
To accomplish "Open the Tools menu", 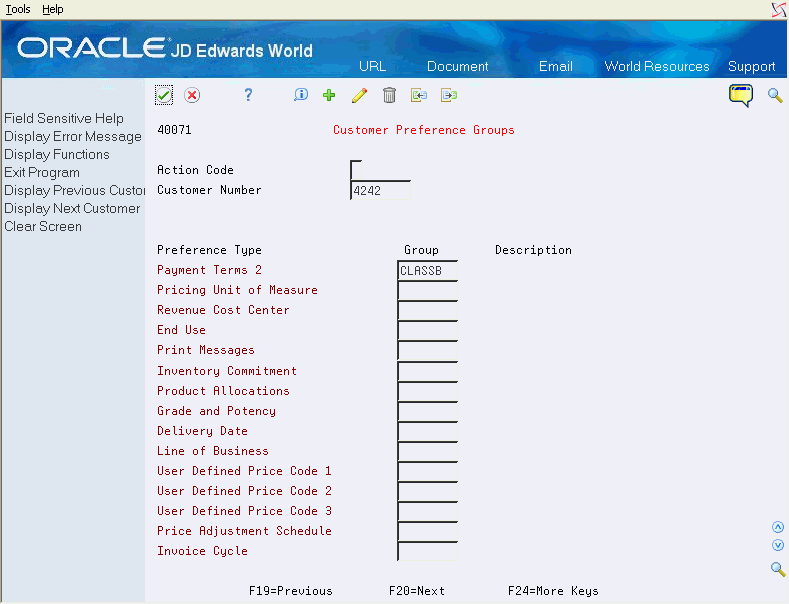I will [x=18, y=9].
